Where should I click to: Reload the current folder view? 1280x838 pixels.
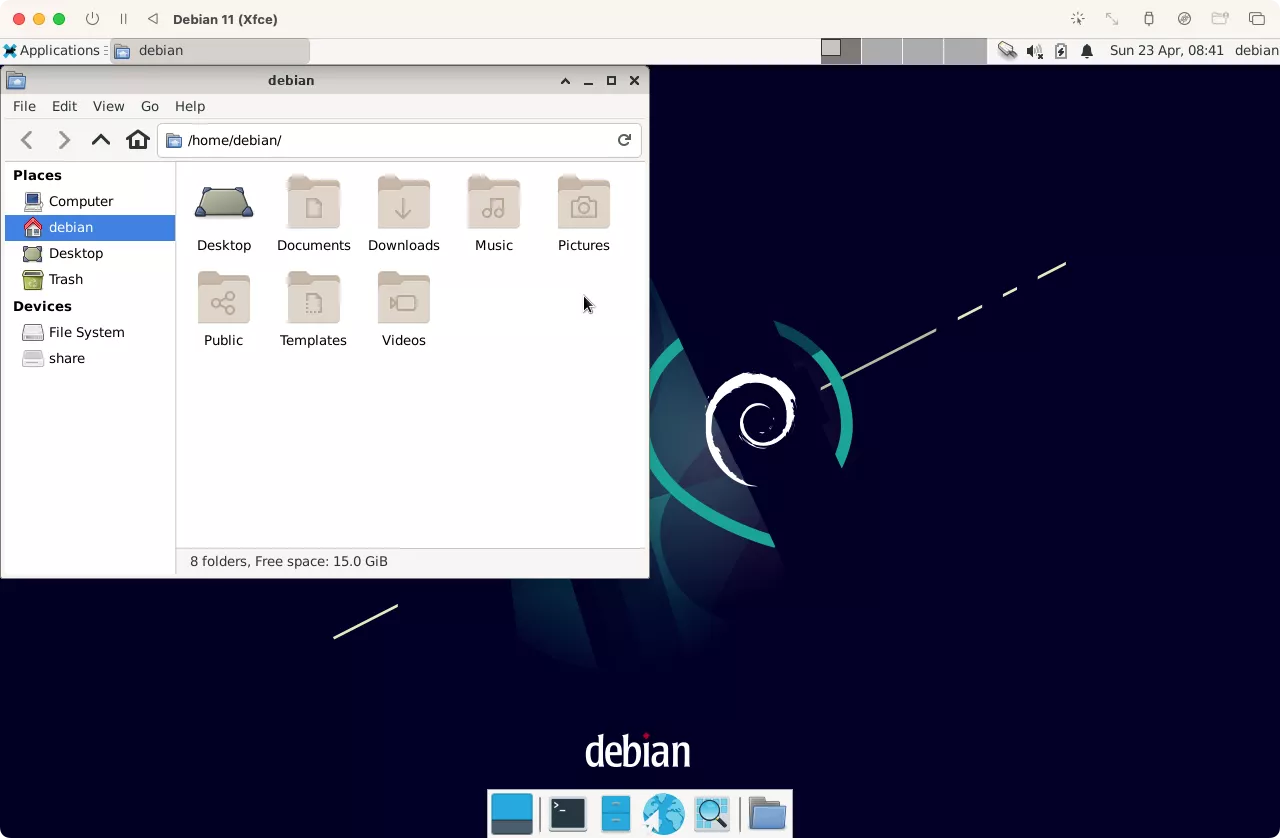pos(624,140)
